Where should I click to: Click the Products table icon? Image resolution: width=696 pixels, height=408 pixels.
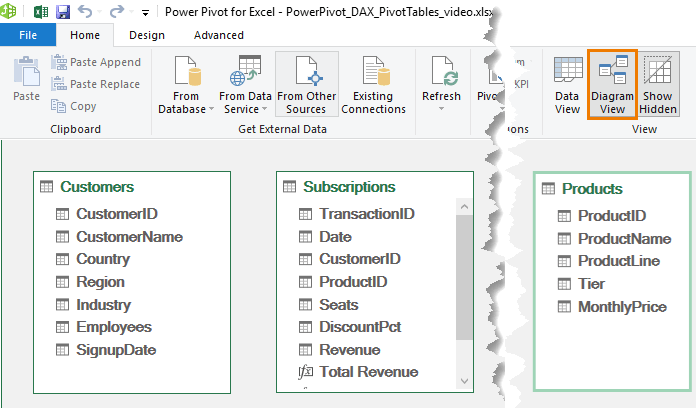(x=549, y=189)
